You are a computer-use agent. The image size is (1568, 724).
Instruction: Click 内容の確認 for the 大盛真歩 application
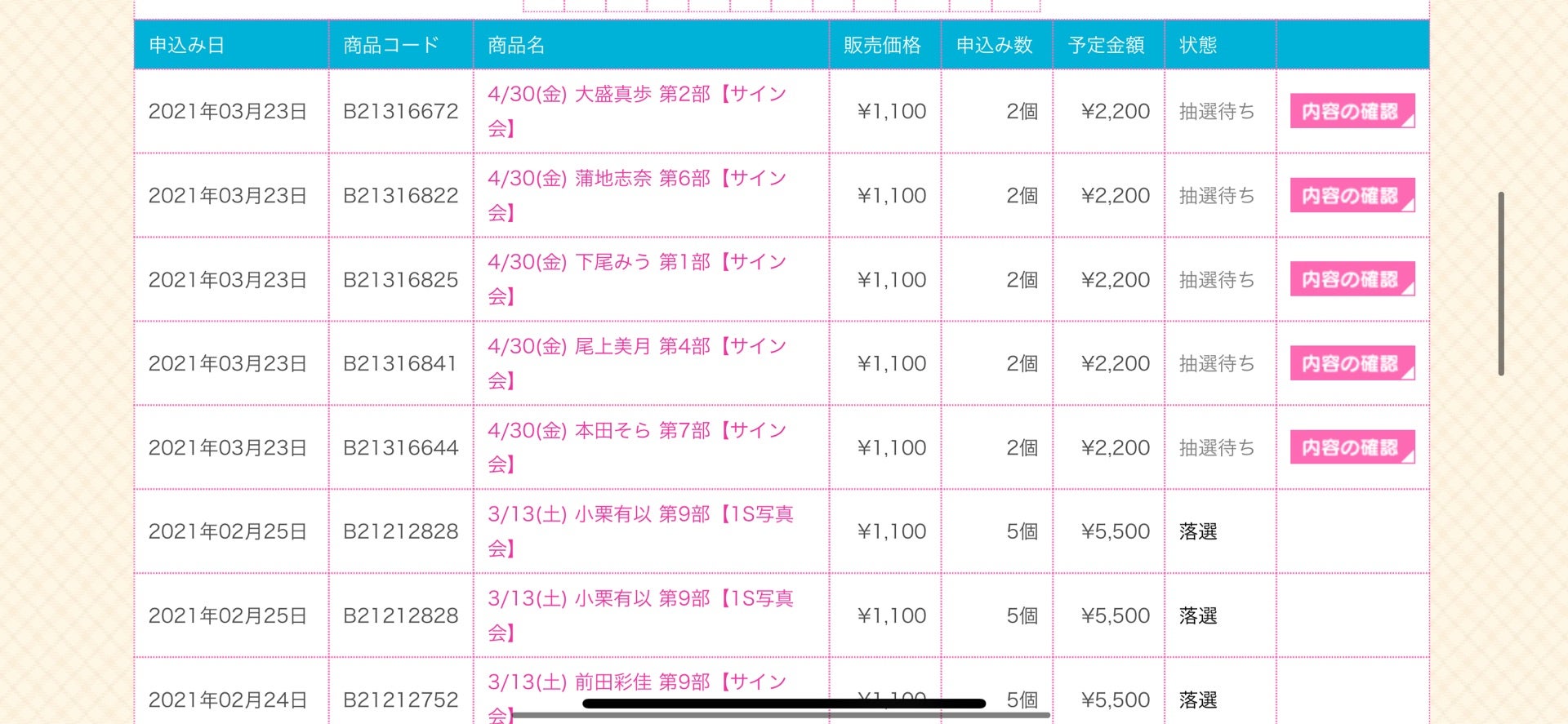[x=1352, y=111]
